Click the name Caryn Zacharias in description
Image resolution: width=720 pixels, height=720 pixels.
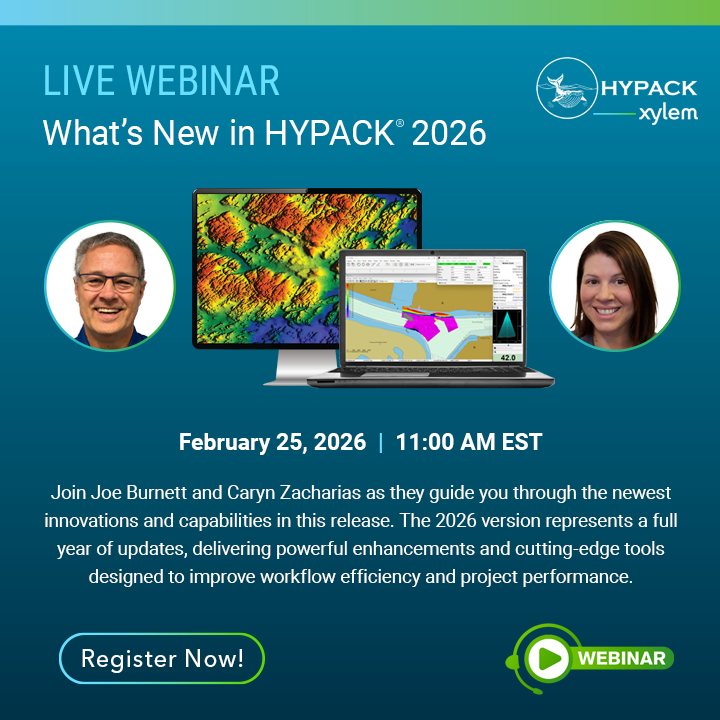pyautogui.click(x=294, y=493)
